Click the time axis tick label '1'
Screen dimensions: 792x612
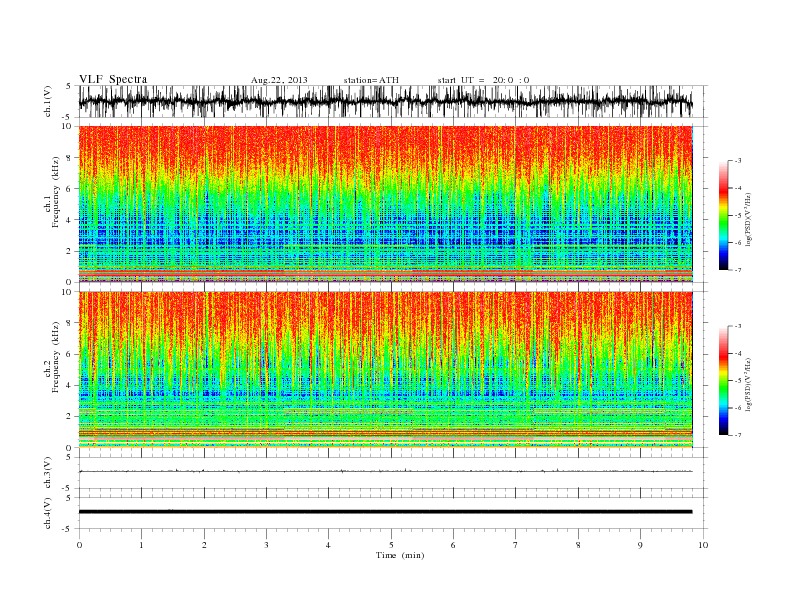point(141,545)
